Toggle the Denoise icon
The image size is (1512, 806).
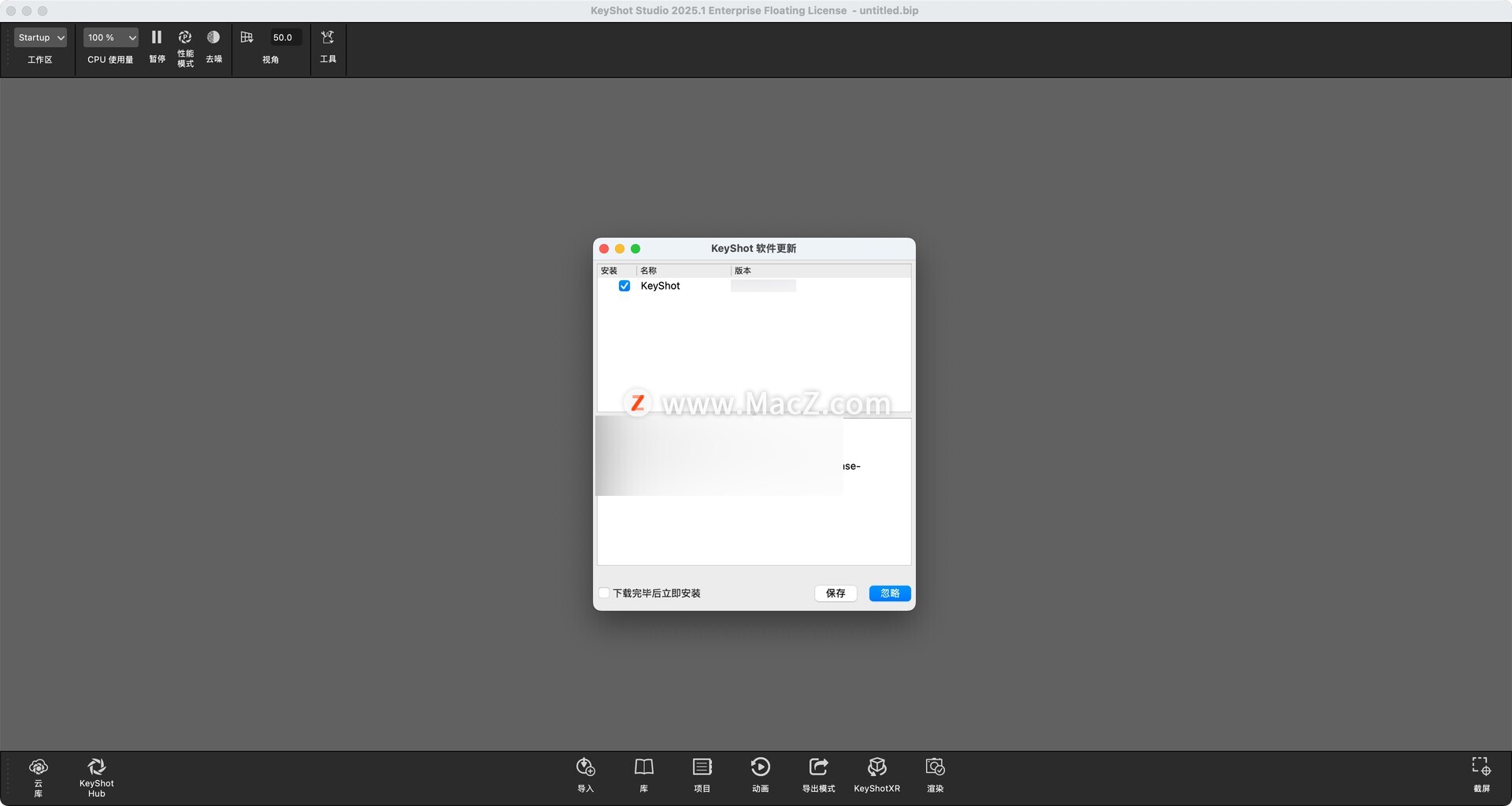tap(213, 37)
